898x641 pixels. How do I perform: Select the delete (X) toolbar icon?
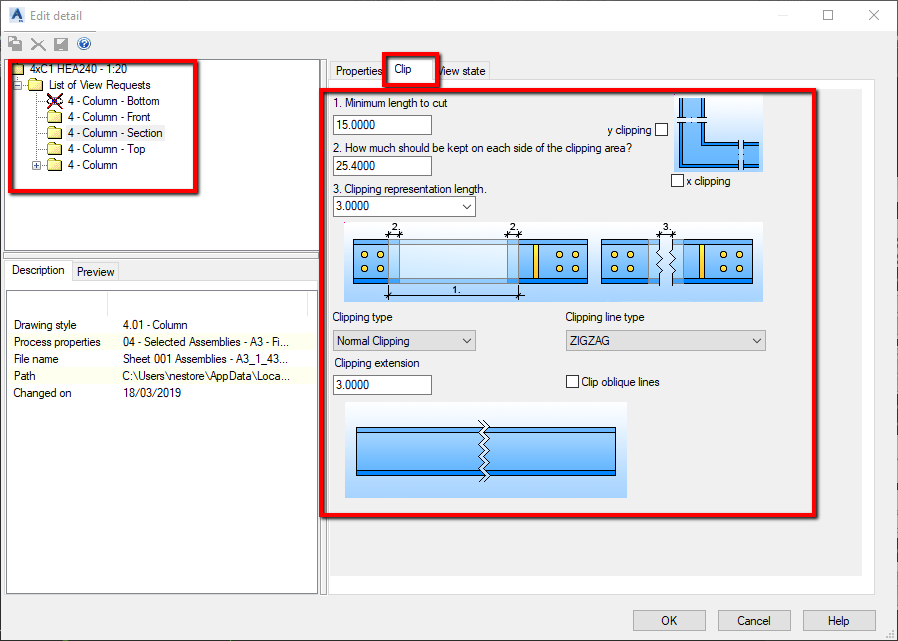point(37,44)
